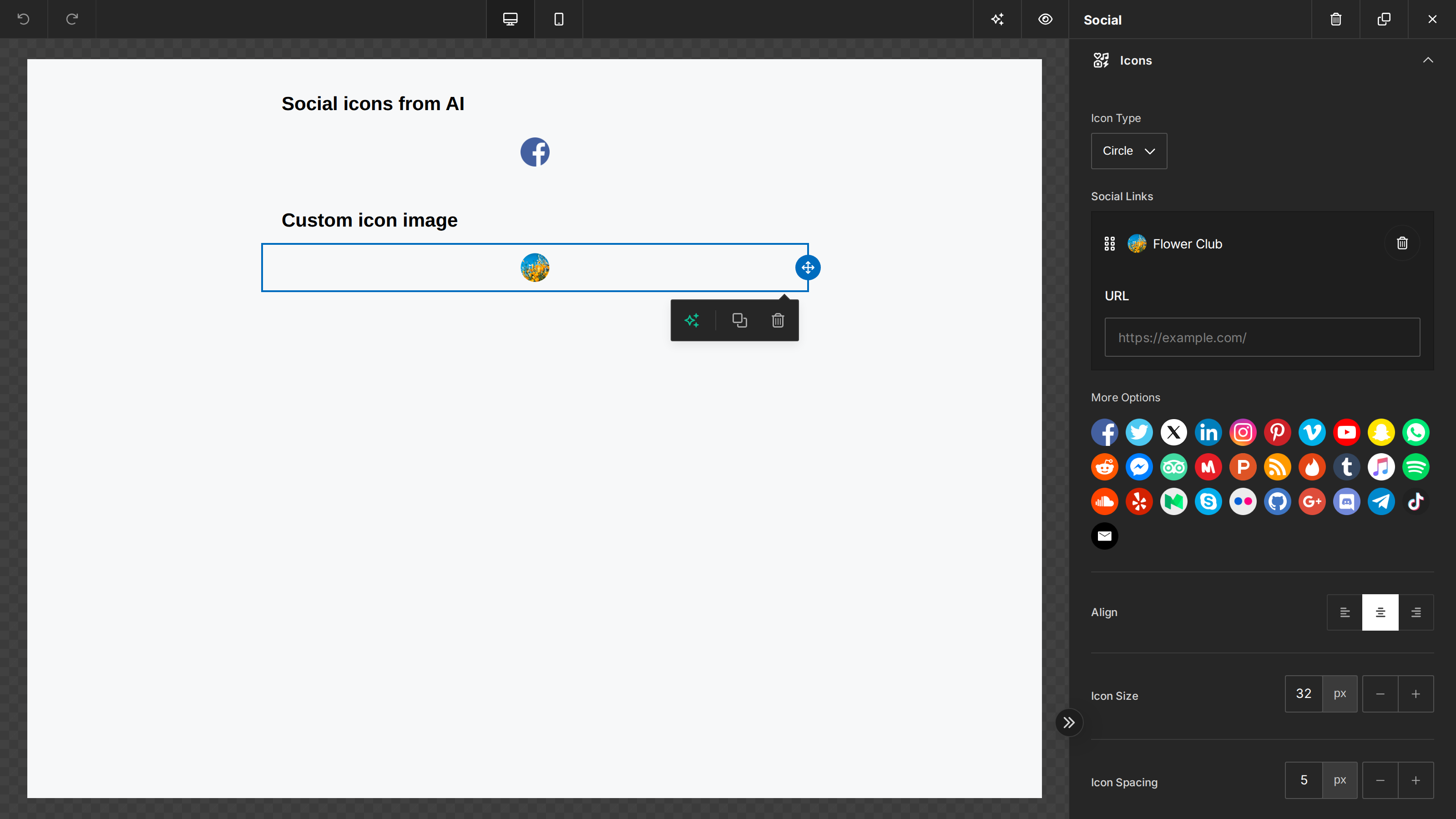Decrease Icon Size with minus button

coord(1380,693)
